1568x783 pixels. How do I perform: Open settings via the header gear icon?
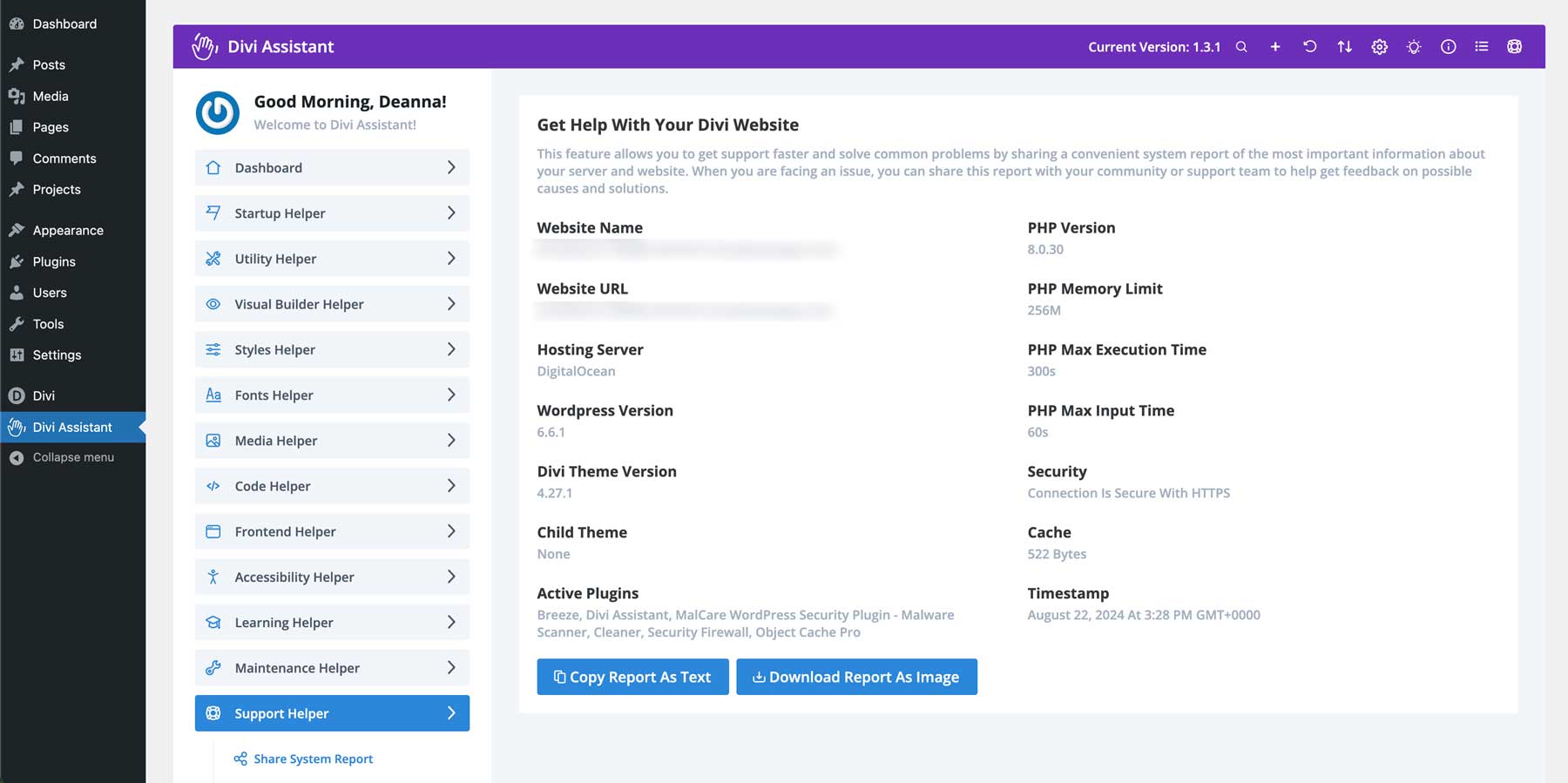(x=1379, y=47)
